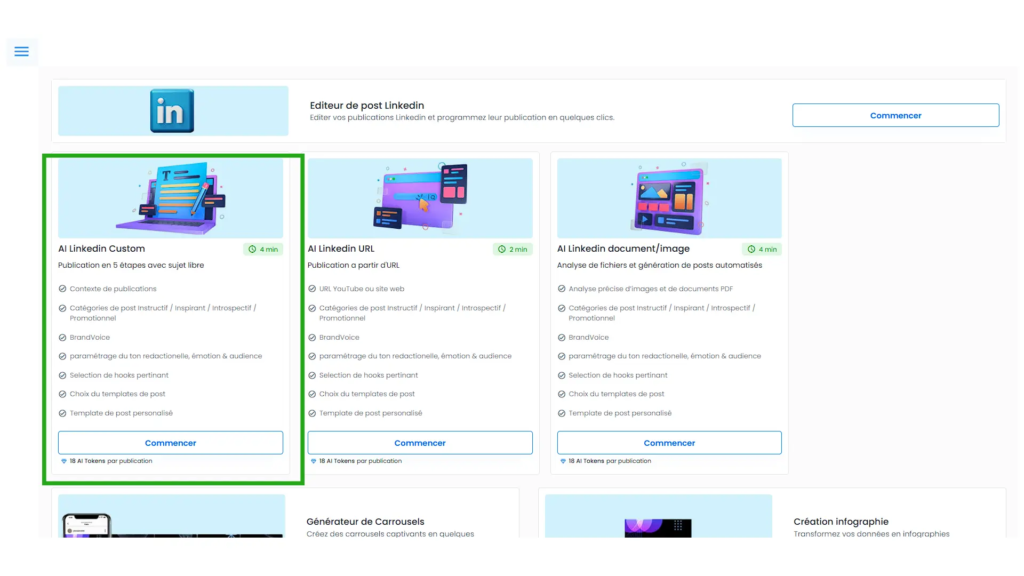Click the clock icon on AI Linkedin URL
The image size is (1024, 576).
pyautogui.click(x=502, y=249)
